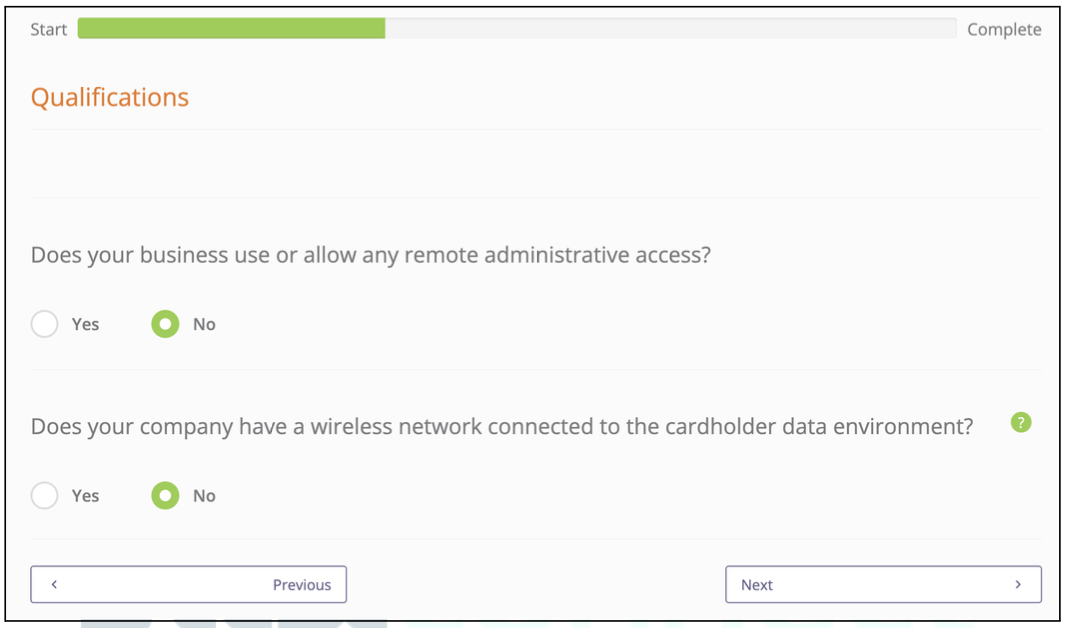Click the Qualifications section heading
1069x628 pixels.
point(110,97)
